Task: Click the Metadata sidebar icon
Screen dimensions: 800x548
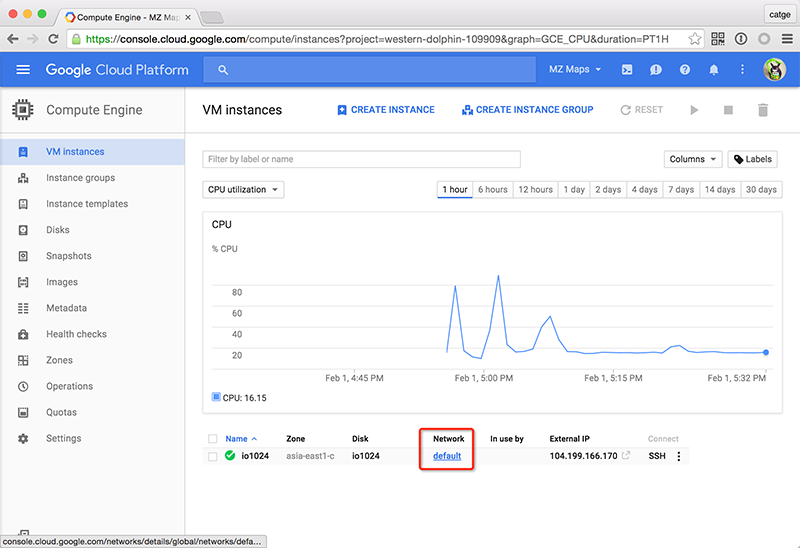Action: (23, 308)
